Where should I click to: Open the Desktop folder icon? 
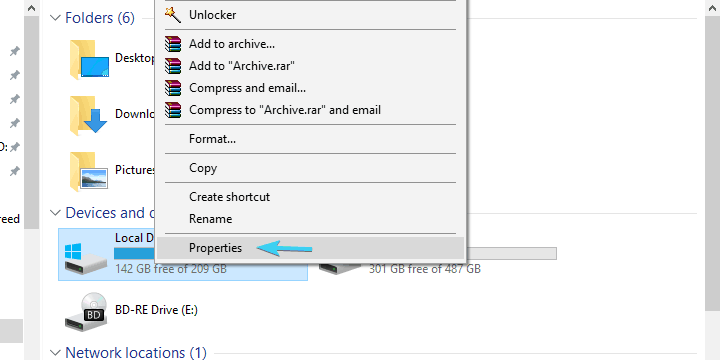tap(90, 60)
